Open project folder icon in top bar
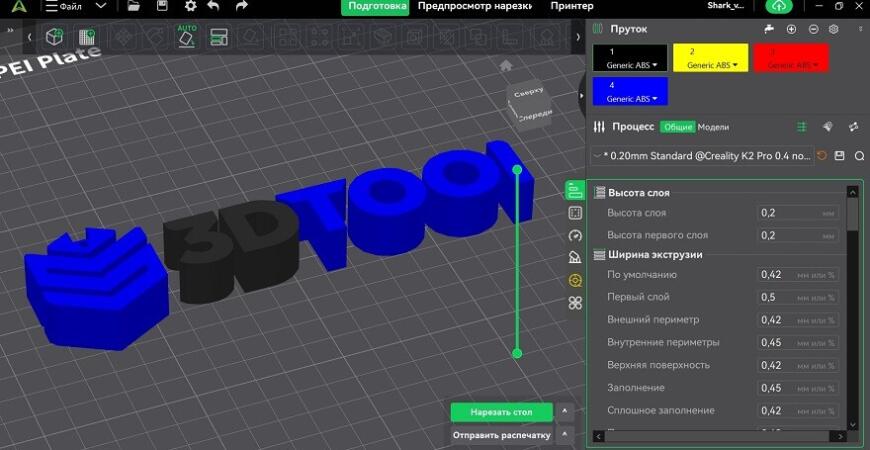870x450 pixels. [133, 6]
